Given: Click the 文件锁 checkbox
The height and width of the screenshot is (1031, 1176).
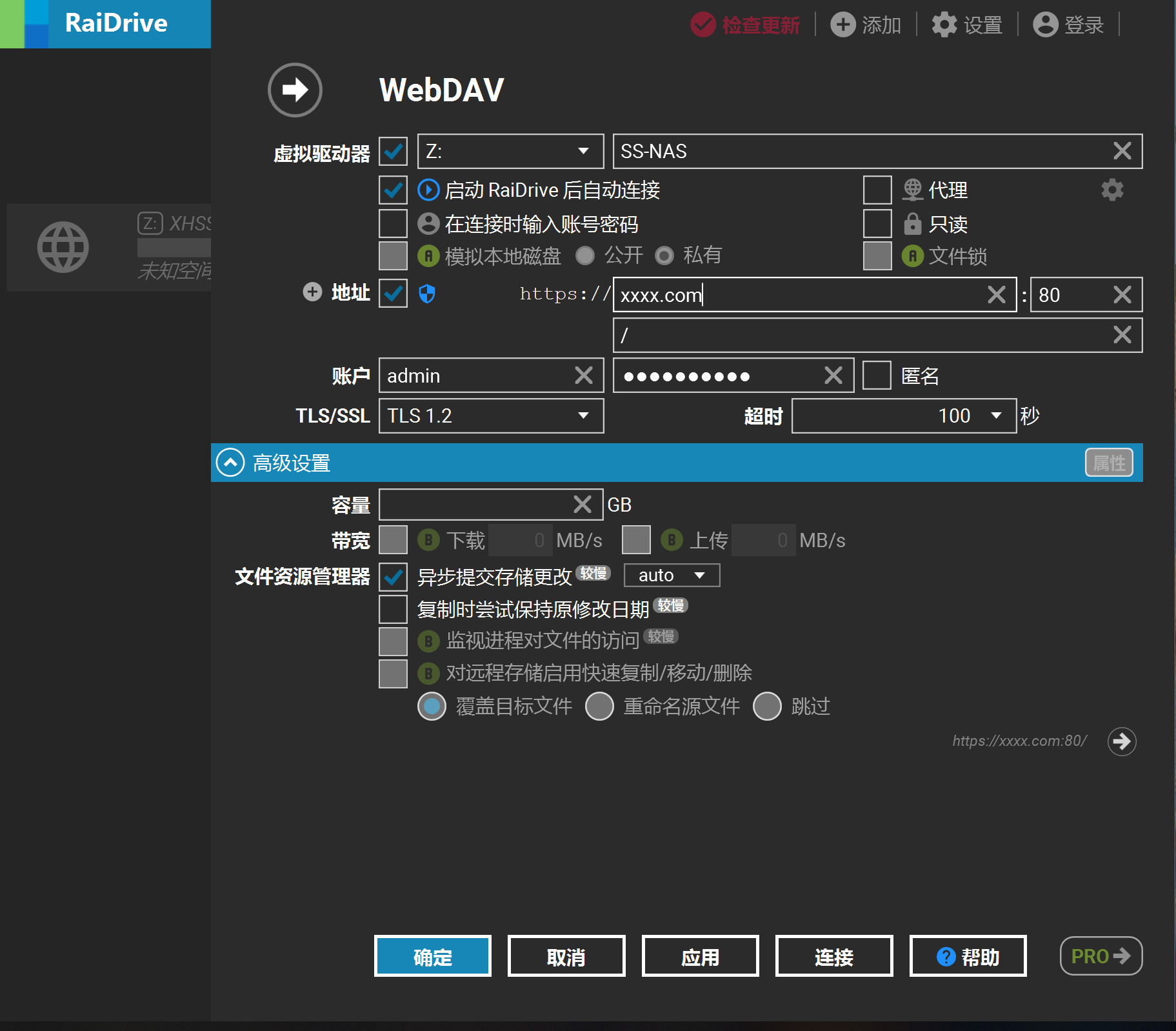Looking at the screenshot, I should [877, 255].
